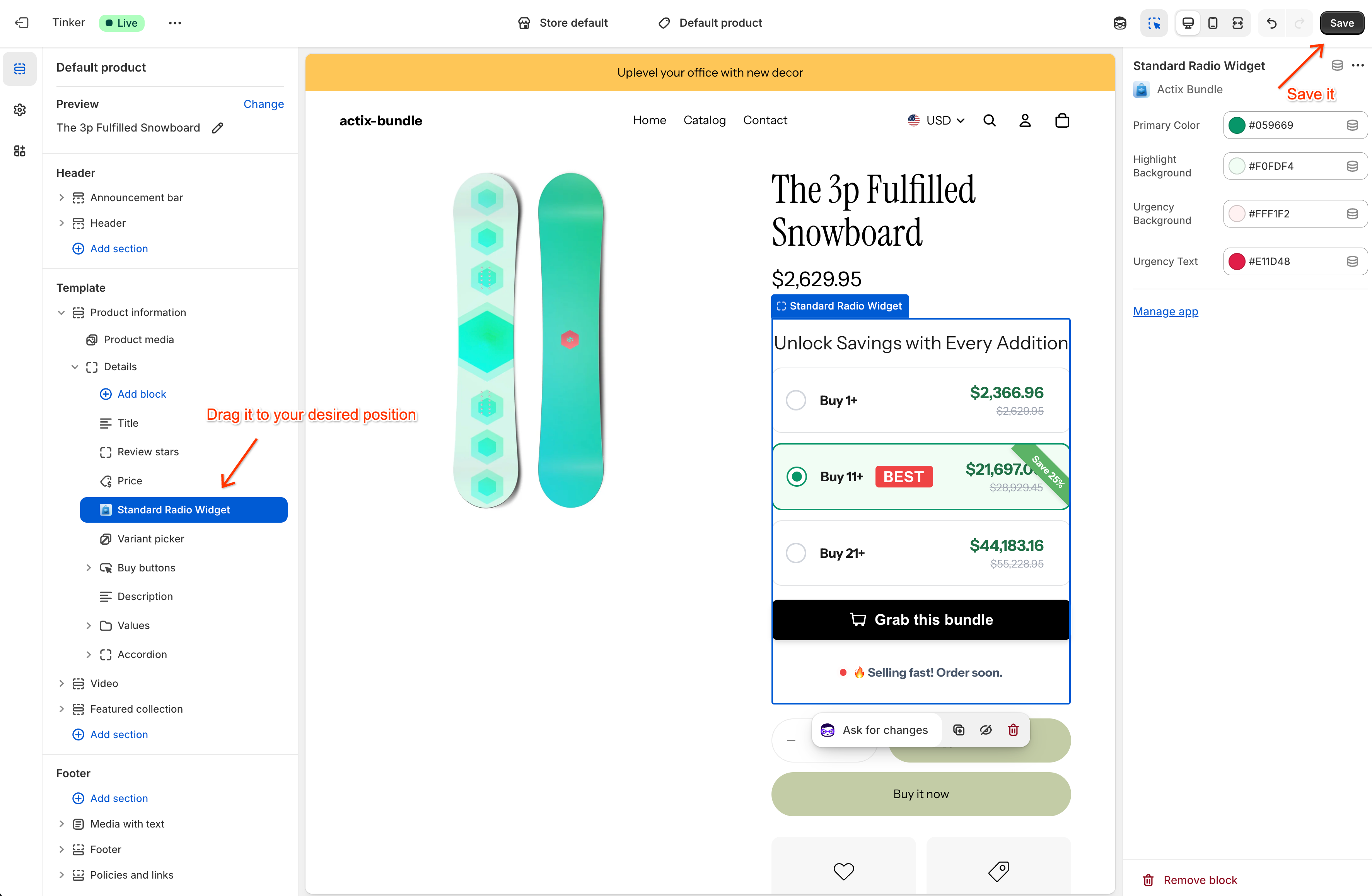Open the storefront search icon
This screenshot has width=1372, height=896.
pyautogui.click(x=989, y=120)
